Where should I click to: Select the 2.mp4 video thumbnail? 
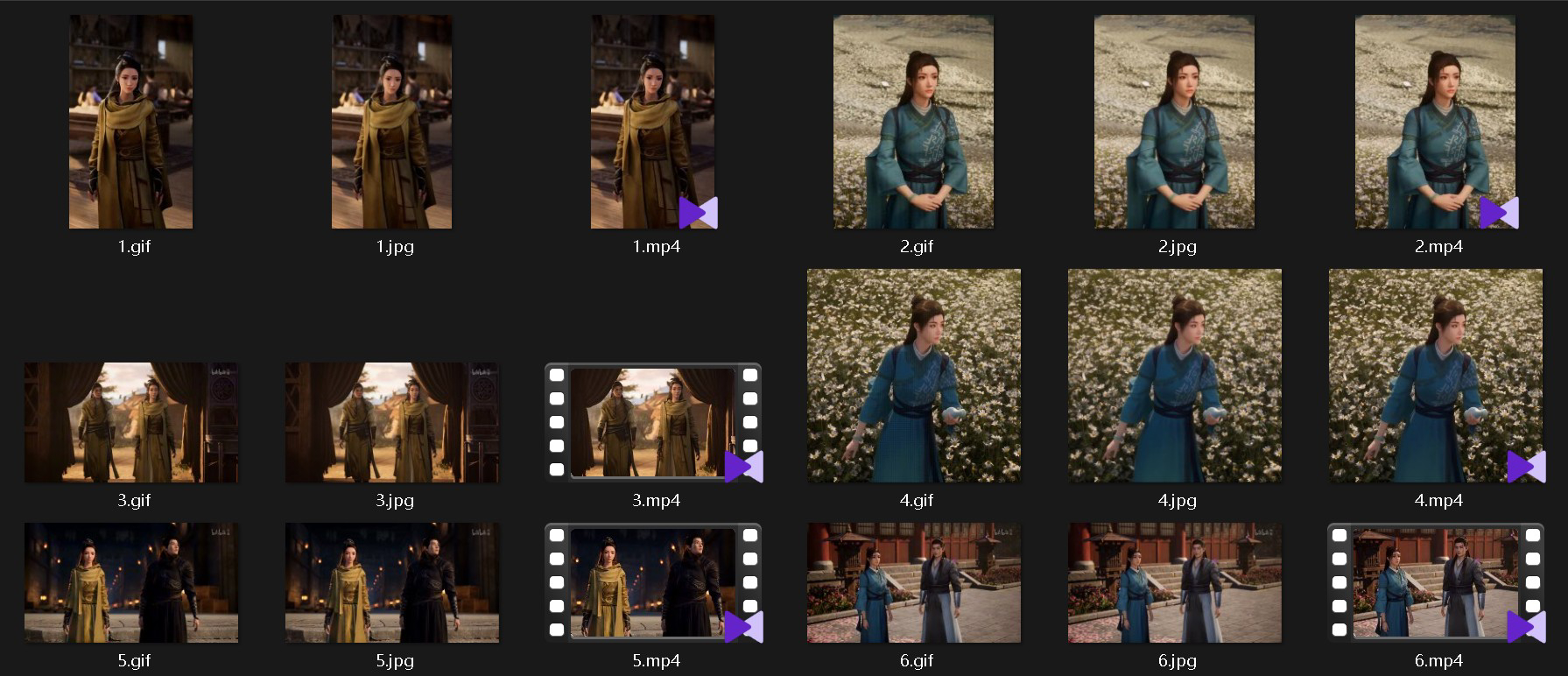(x=1435, y=122)
